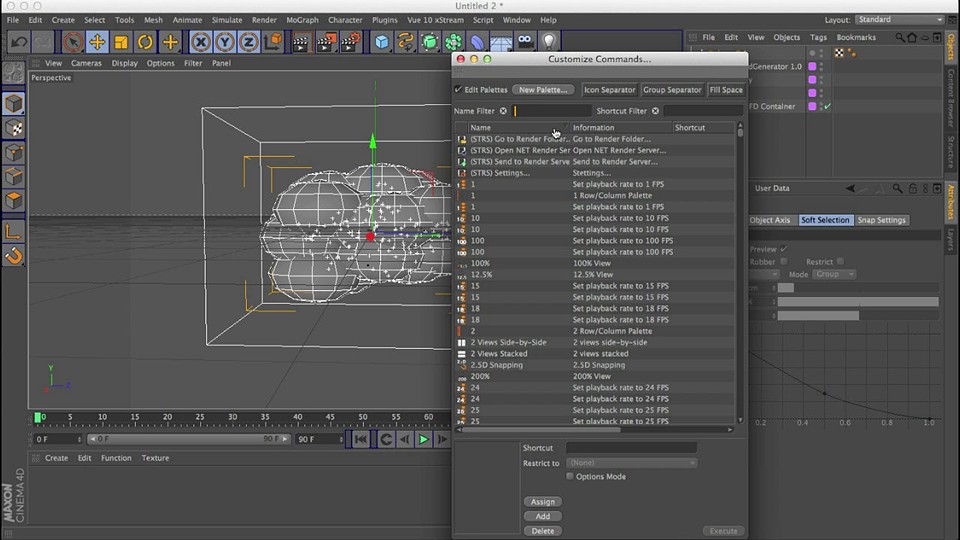The height and width of the screenshot is (540, 960).
Task: Click the Delete shortcut button
Action: click(x=542, y=531)
